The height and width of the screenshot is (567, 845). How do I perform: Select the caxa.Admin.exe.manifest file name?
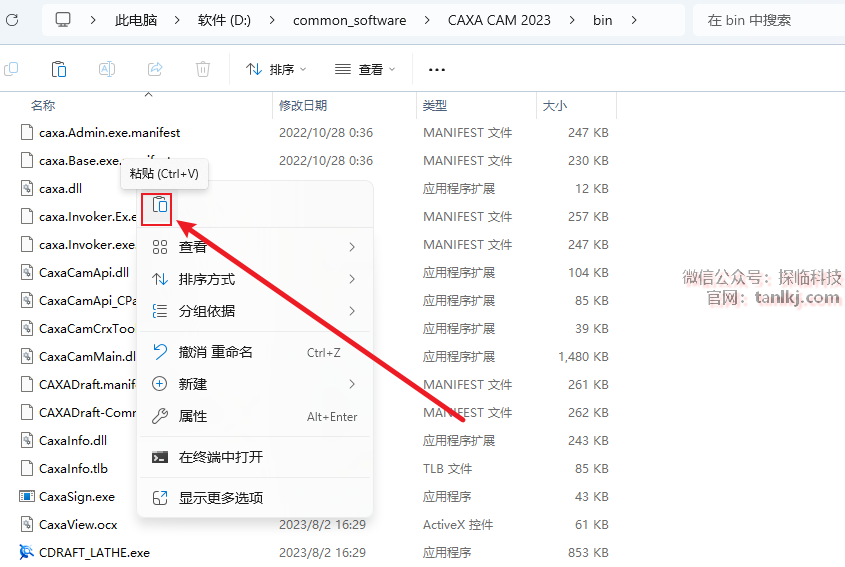[109, 133]
